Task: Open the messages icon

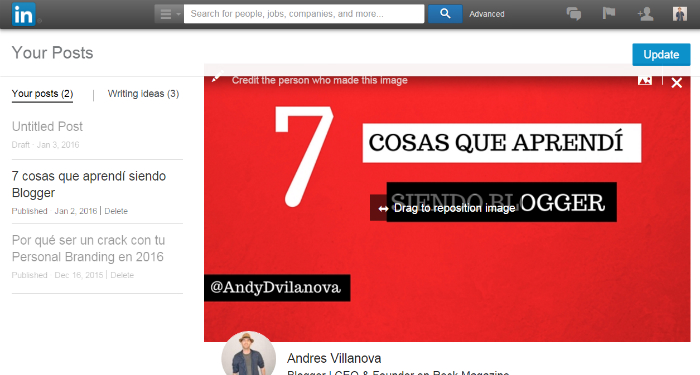Action: (x=574, y=14)
